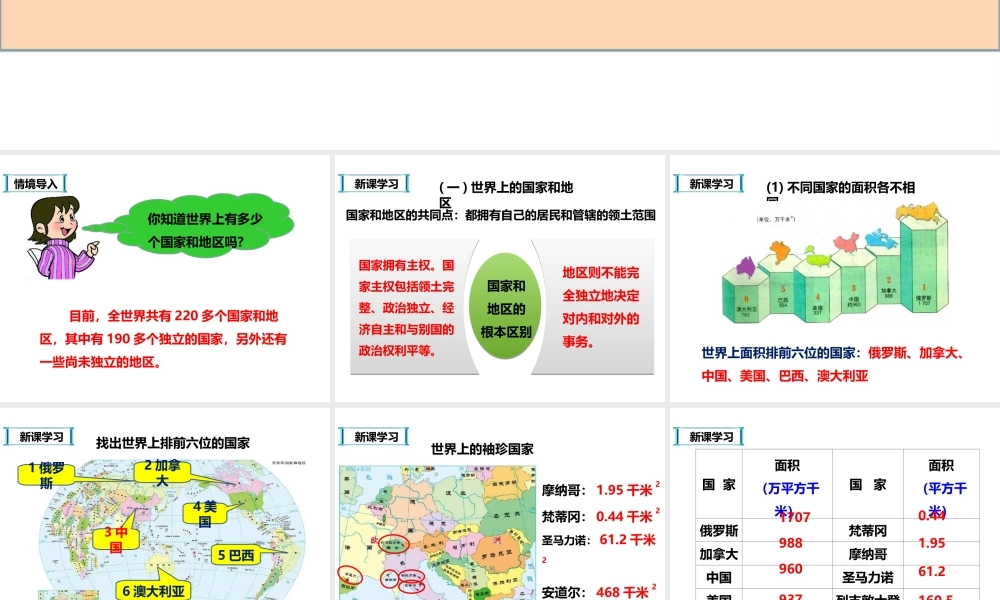Screen dimensions: 1000x600
Task: Select the caption 世界上面积排前六位的国家
Action: point(834,364)
